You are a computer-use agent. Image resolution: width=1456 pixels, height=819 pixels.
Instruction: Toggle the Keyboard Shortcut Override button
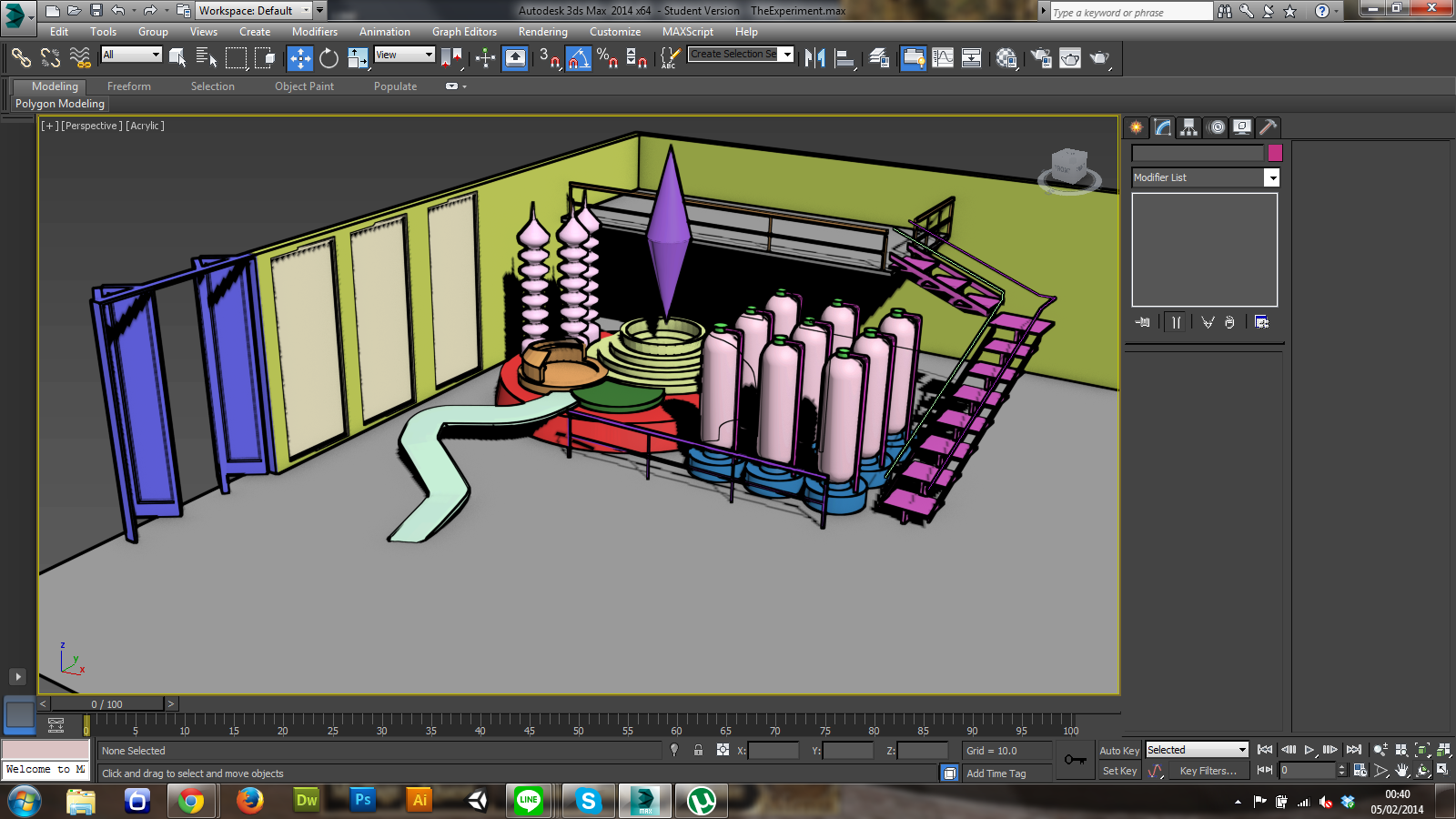pyautogui.click(x=515, y=58)
